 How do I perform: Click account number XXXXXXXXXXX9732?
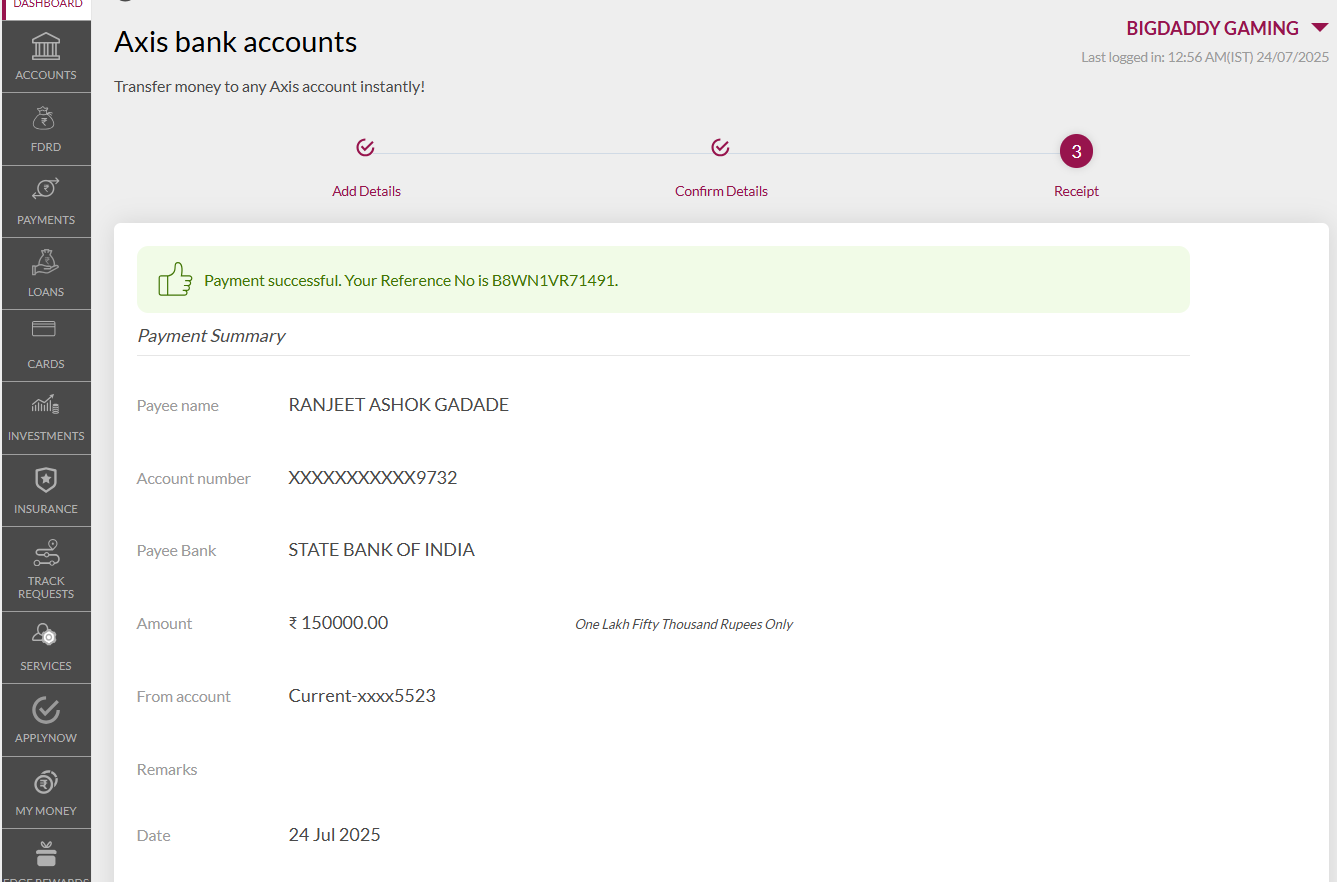point(373,478)
